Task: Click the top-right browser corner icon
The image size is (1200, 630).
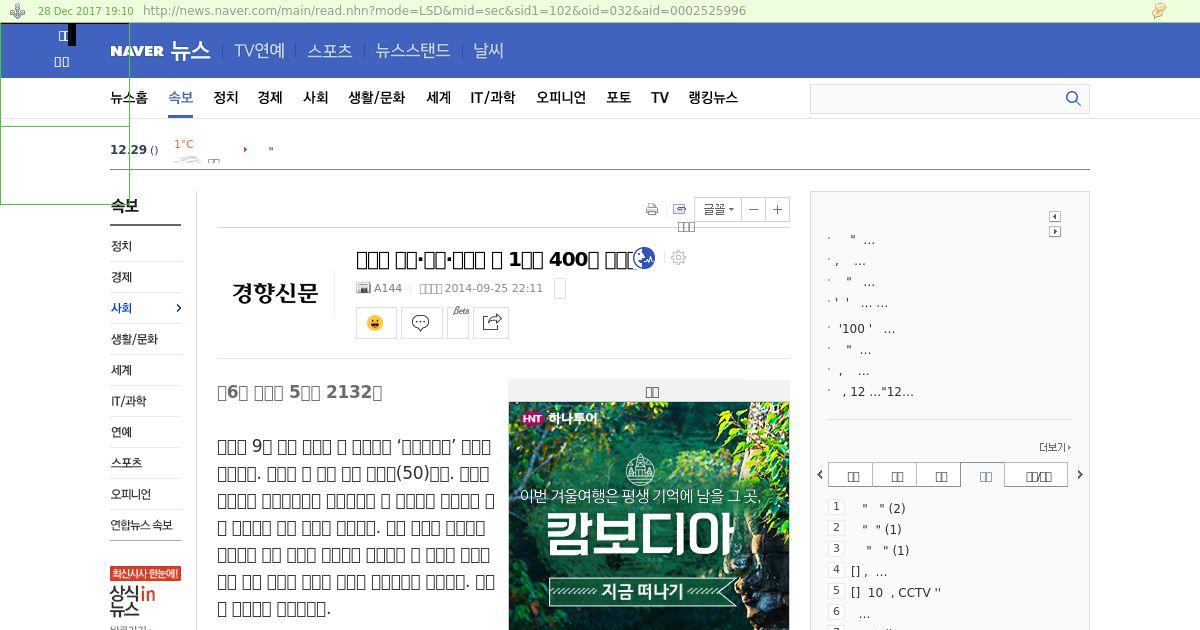Action: (x=1159, y=11)
